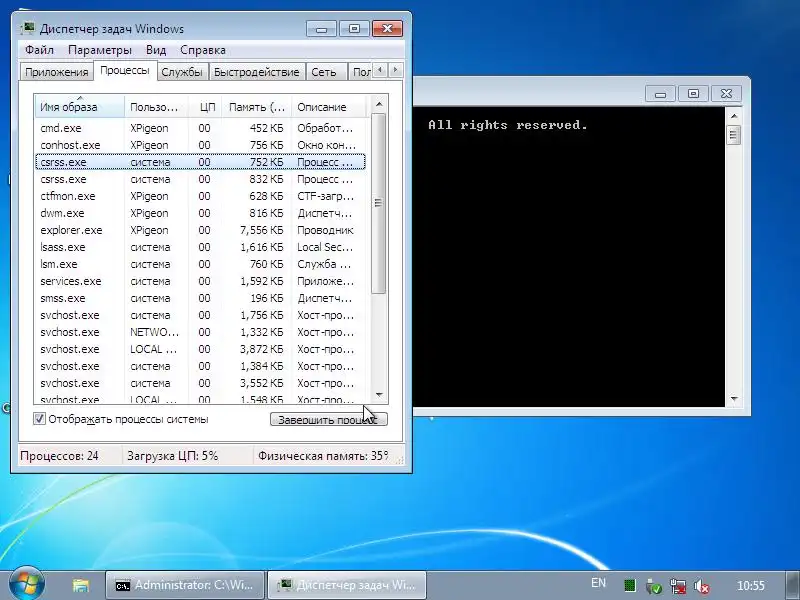This screenshot has height=600, width=800.
Task: Open the Windows Start menu
Action: tap(26, 584)
